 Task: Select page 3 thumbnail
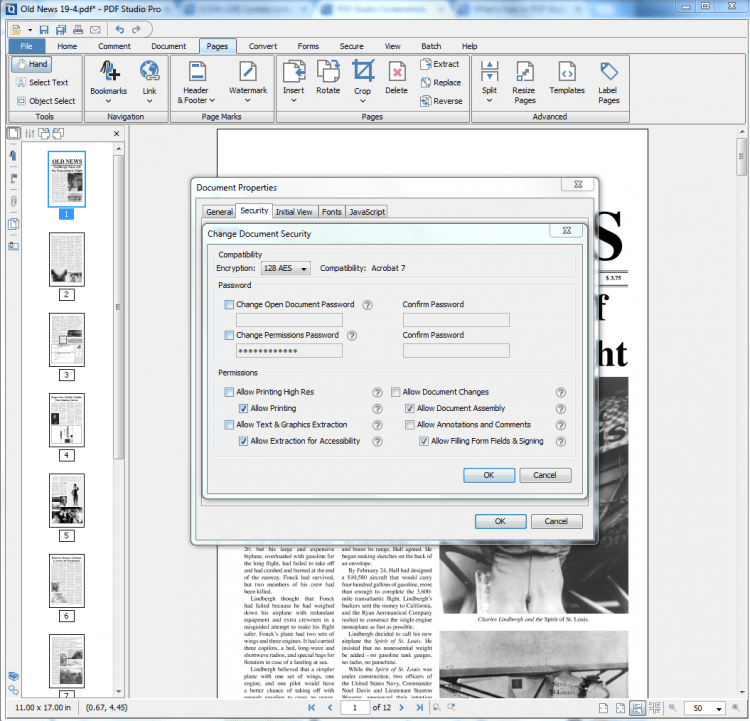click(x=67, y=340)
